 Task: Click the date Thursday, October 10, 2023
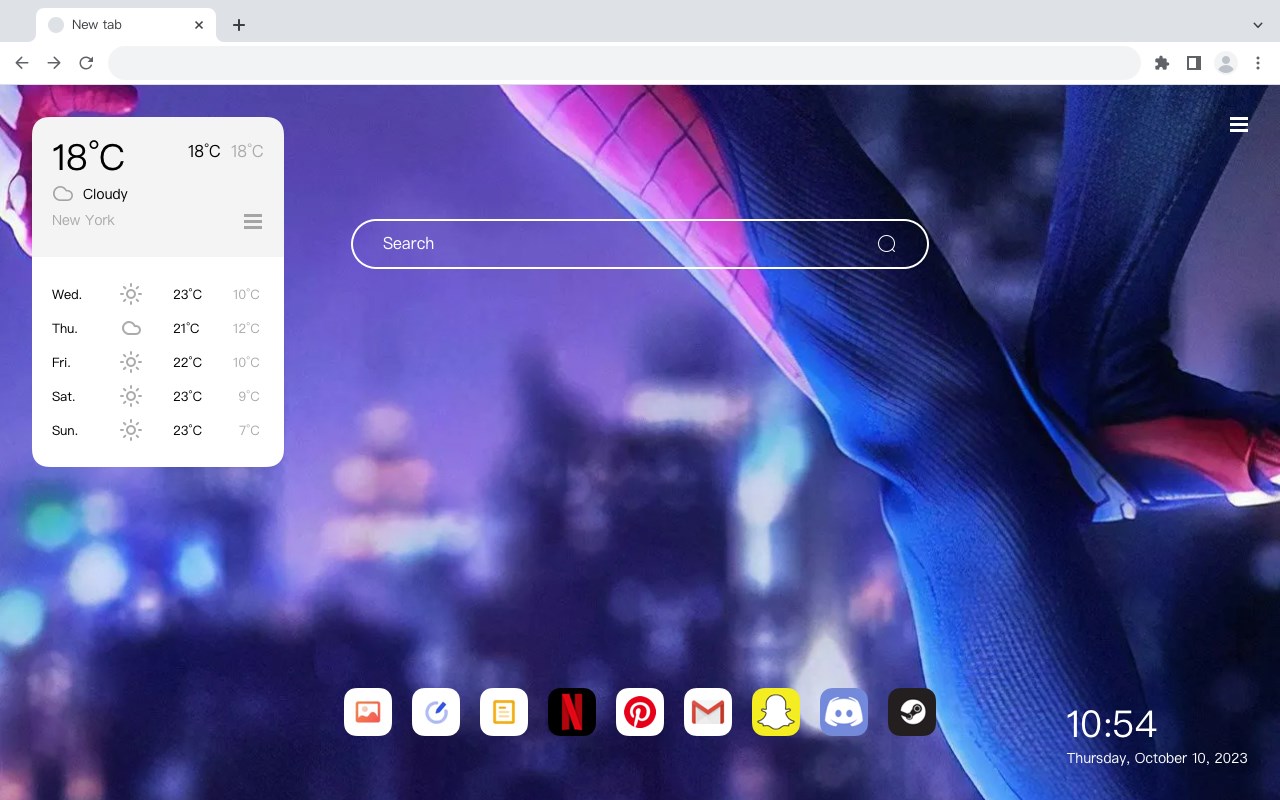point(1157,758)
